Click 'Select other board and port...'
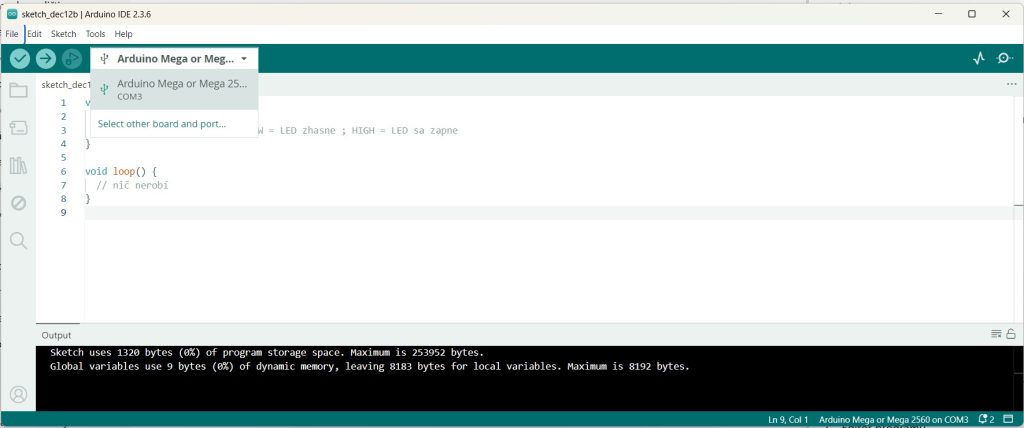Image resolution: width=1024 pixels, height=428 pixels. click(162, 124)
